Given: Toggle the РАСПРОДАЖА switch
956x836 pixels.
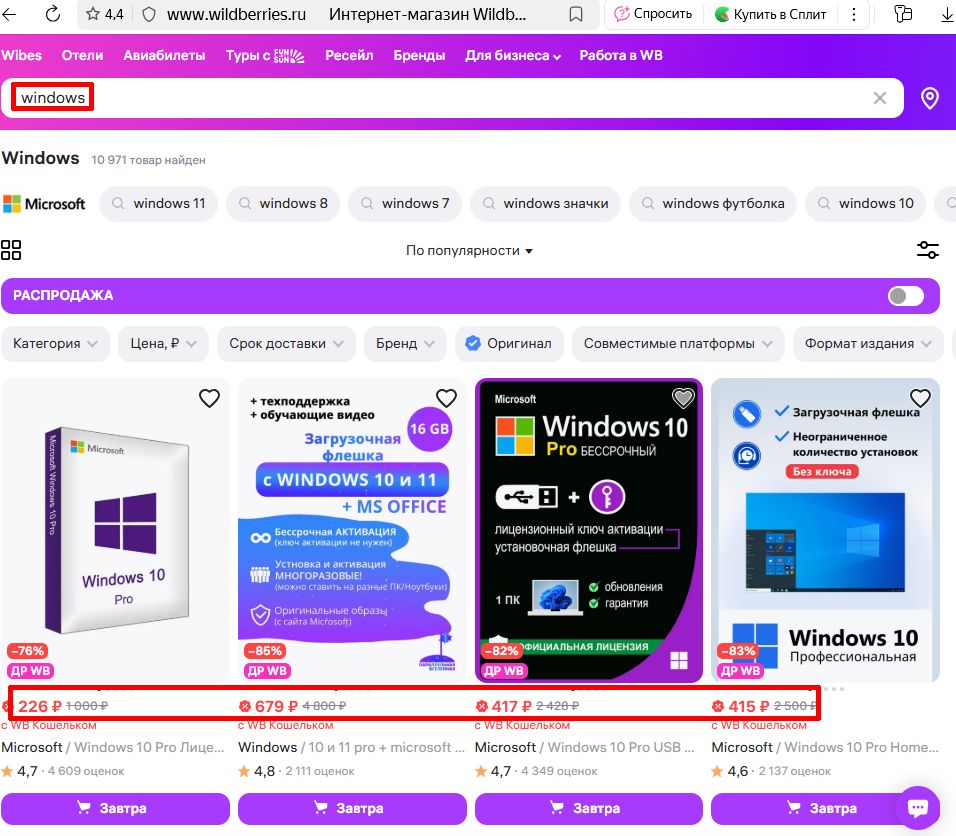Looking at the screenshot, I should pos(906,296).
